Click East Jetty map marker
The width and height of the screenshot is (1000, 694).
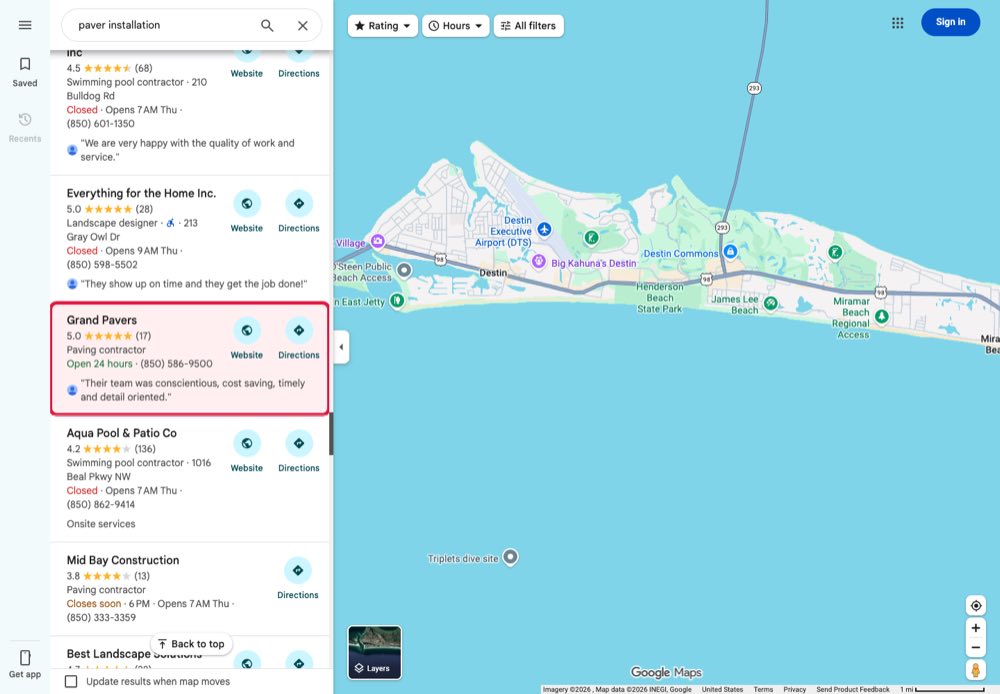(397, 299)
